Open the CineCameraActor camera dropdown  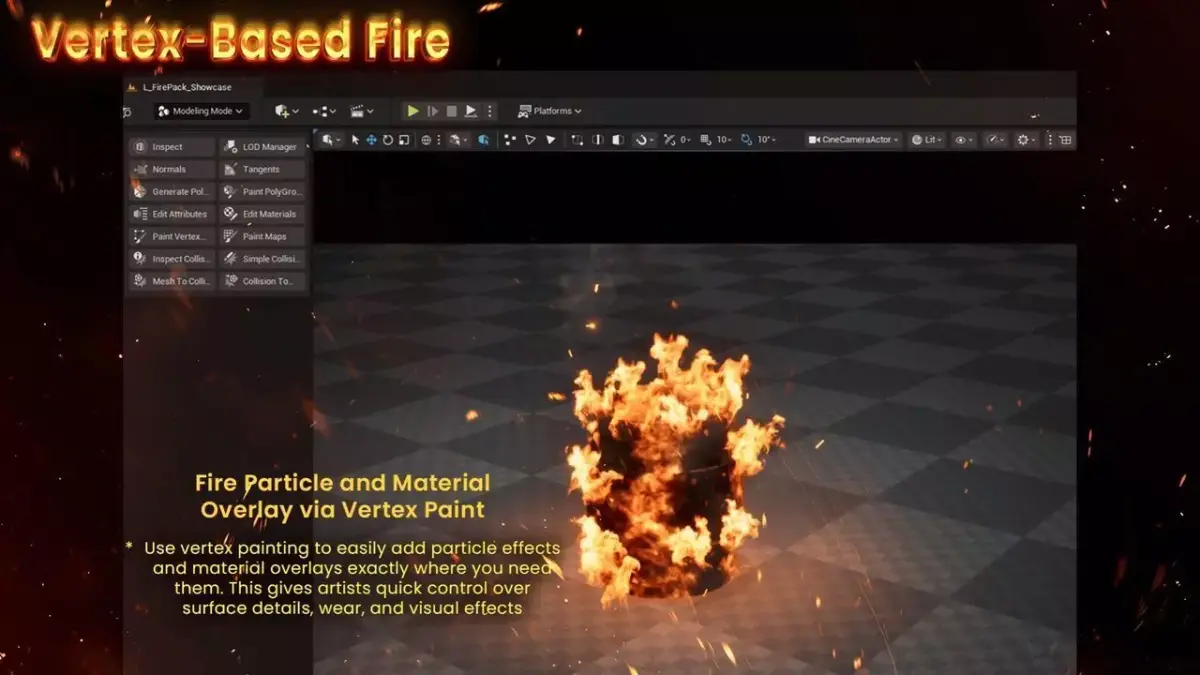click(854, 140)
